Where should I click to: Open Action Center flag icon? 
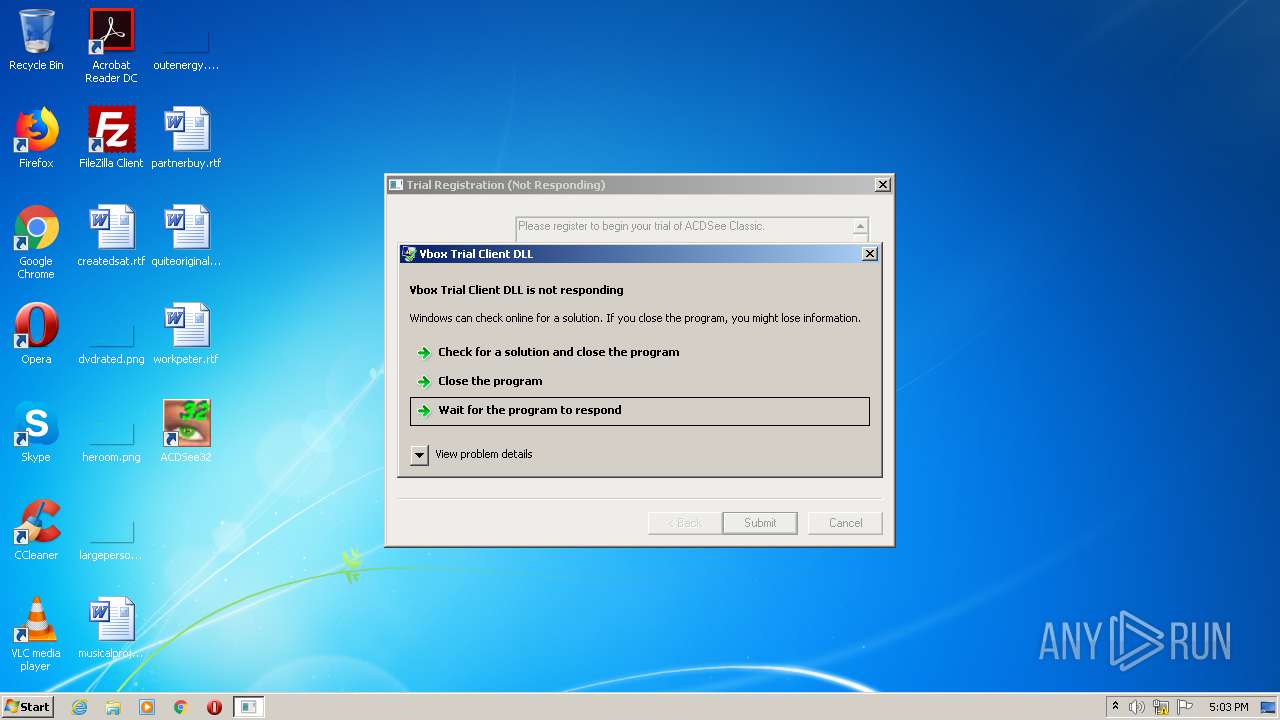1185,707
